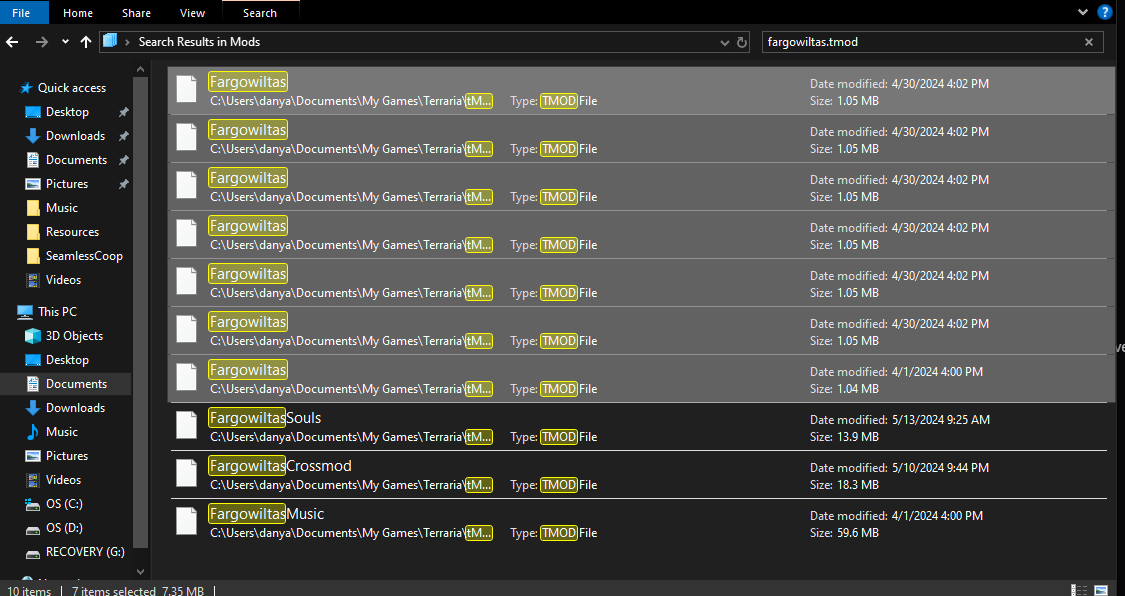Click the path under FargowiltasSouls
Image resolution: width=1125 pixels, height=596 pixels.
[351, 437]
